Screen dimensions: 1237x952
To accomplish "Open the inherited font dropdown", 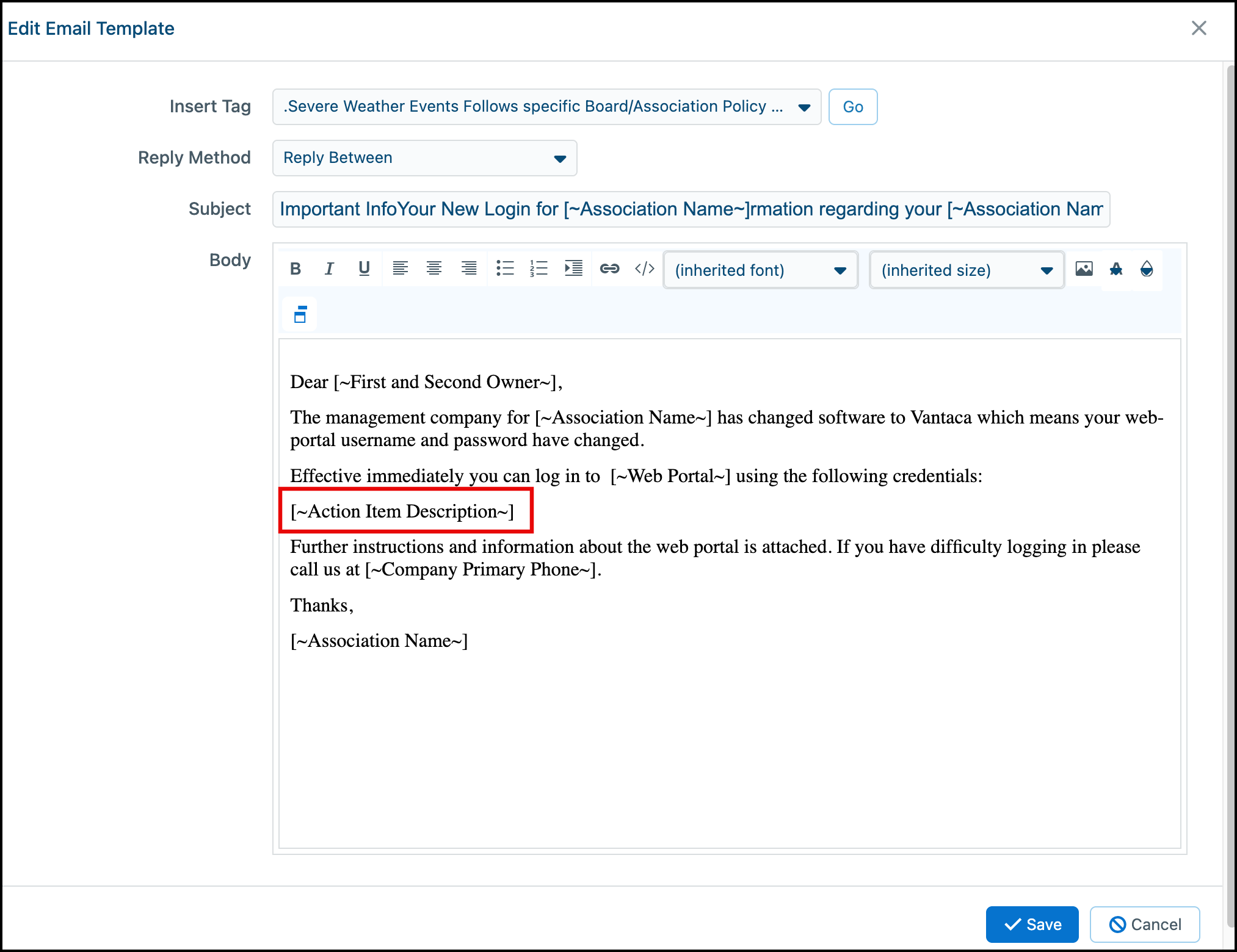I will (x=760, y=270).
